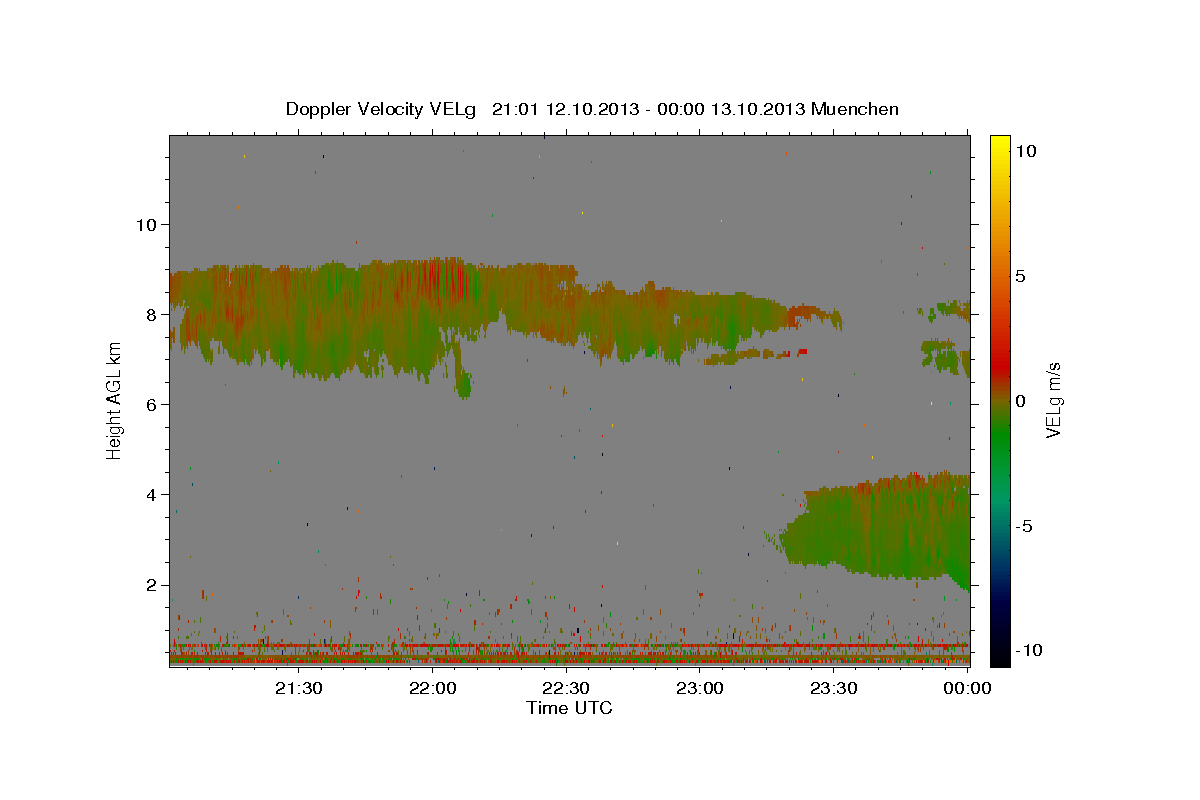Image resolution: width=1200 pixels, height=800 pixels.
Task: Click the 'VELg m/s' colorbar title
Action: click(x=1053, y=401)
